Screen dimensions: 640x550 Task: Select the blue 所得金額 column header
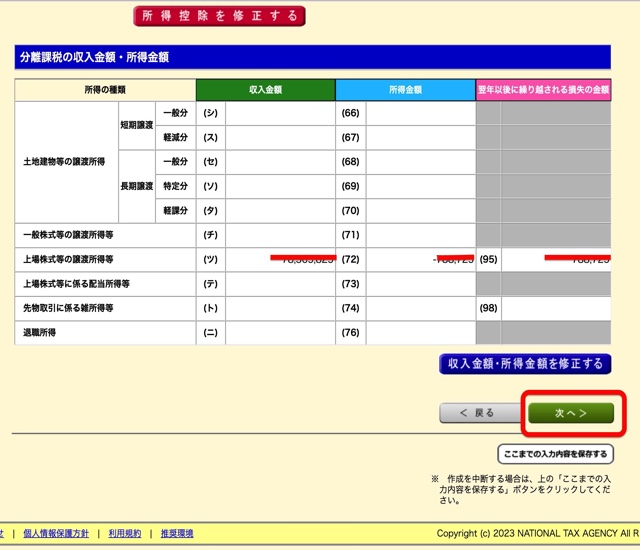(x=405, y=90)
